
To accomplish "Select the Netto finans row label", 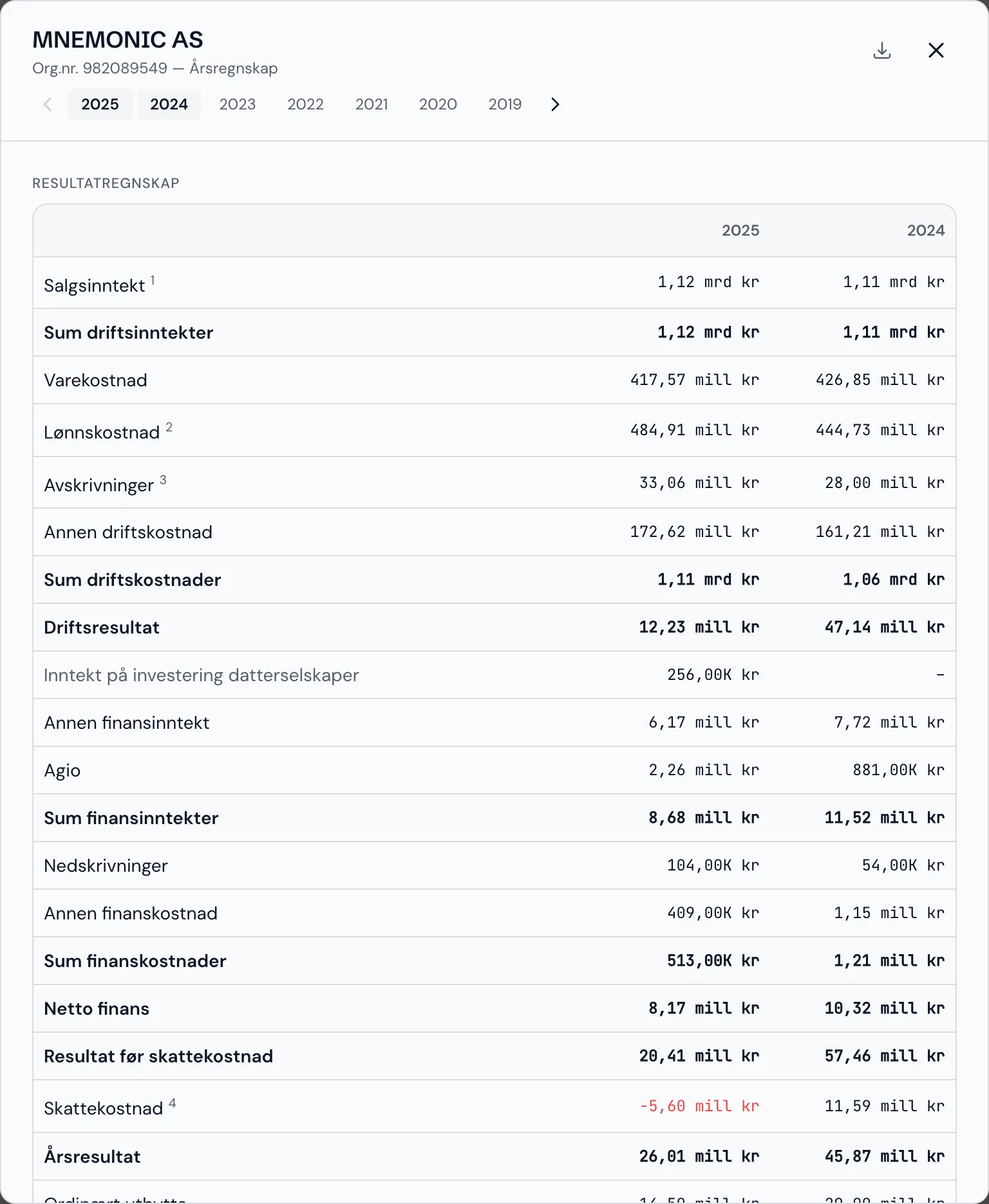I will (97, 1009).
